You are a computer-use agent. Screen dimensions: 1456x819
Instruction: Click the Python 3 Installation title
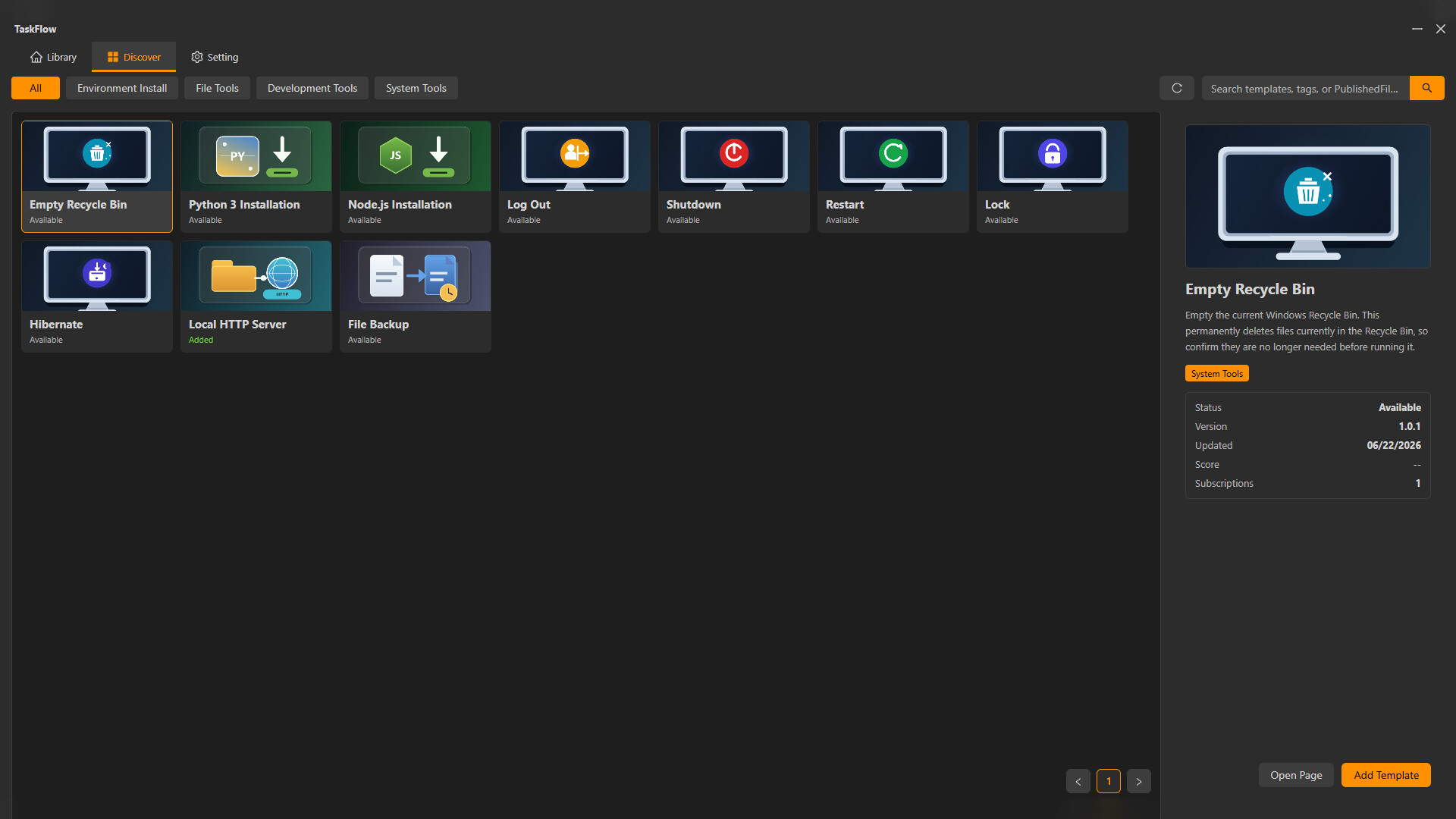click(244, 205)
